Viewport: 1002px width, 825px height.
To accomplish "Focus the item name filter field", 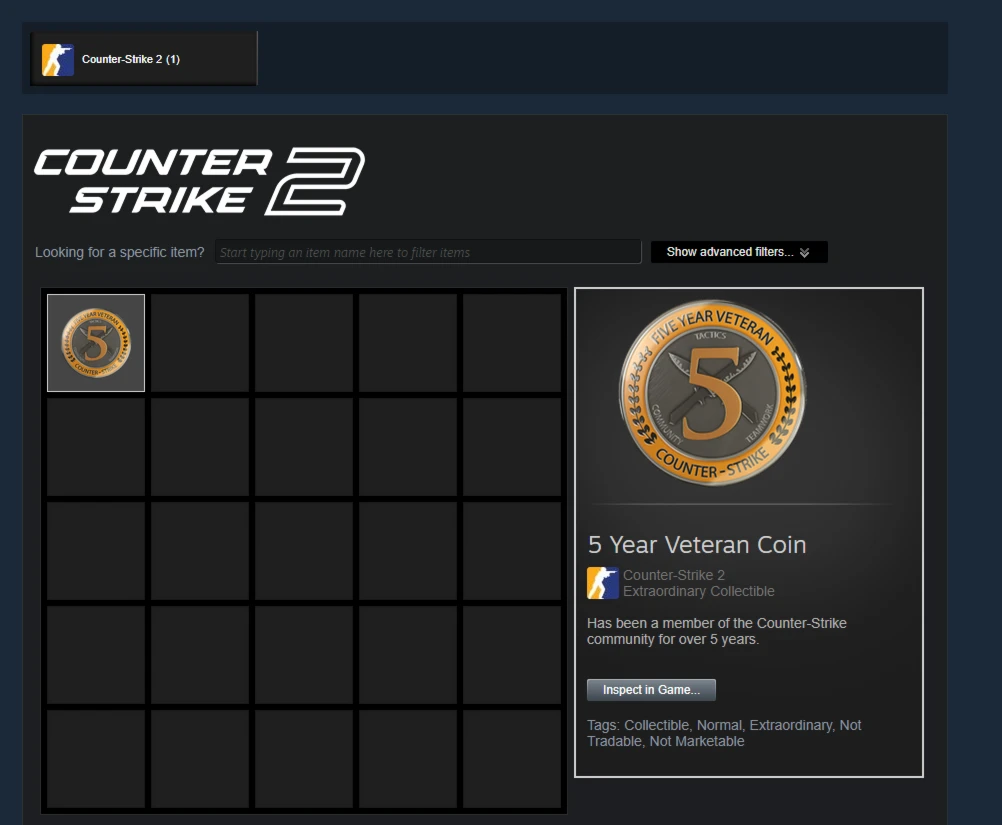I will (x=428, y=252).
